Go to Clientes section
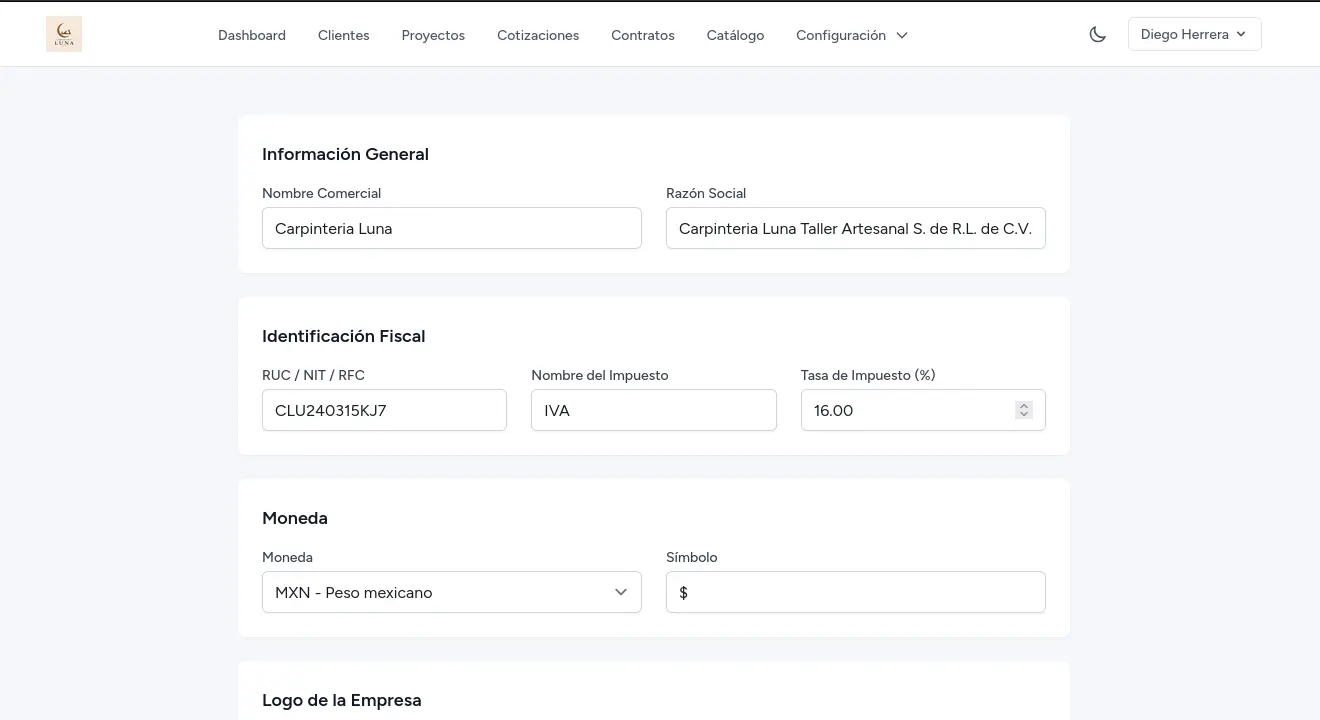This screenshot has width=1320, height=720. (344, 35)
